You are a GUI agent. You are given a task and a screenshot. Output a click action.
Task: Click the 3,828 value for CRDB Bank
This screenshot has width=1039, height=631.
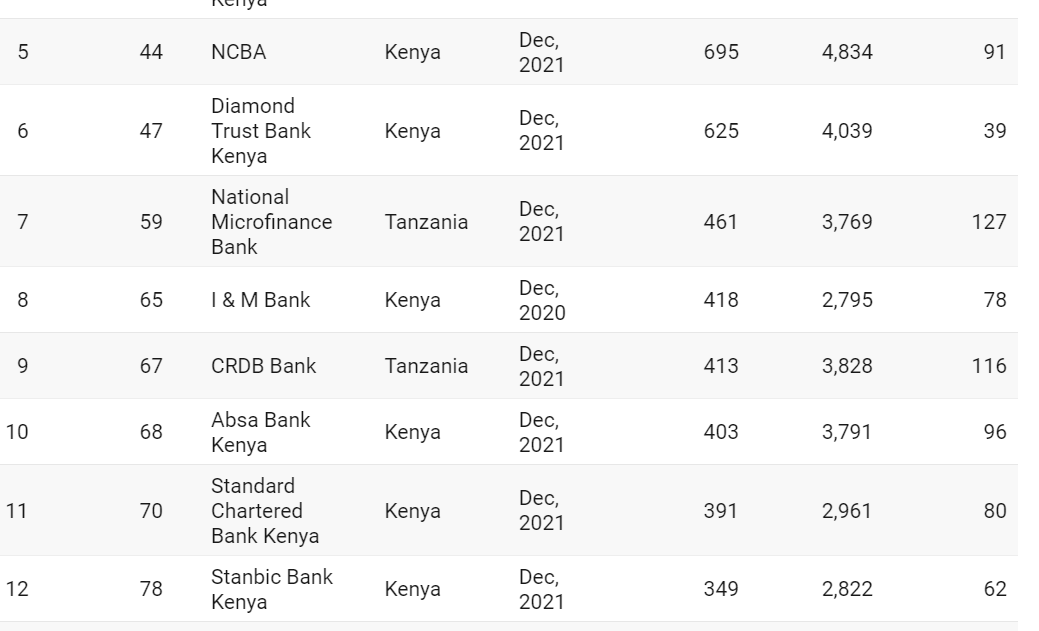pyautogui.click(x=847, y=366)
